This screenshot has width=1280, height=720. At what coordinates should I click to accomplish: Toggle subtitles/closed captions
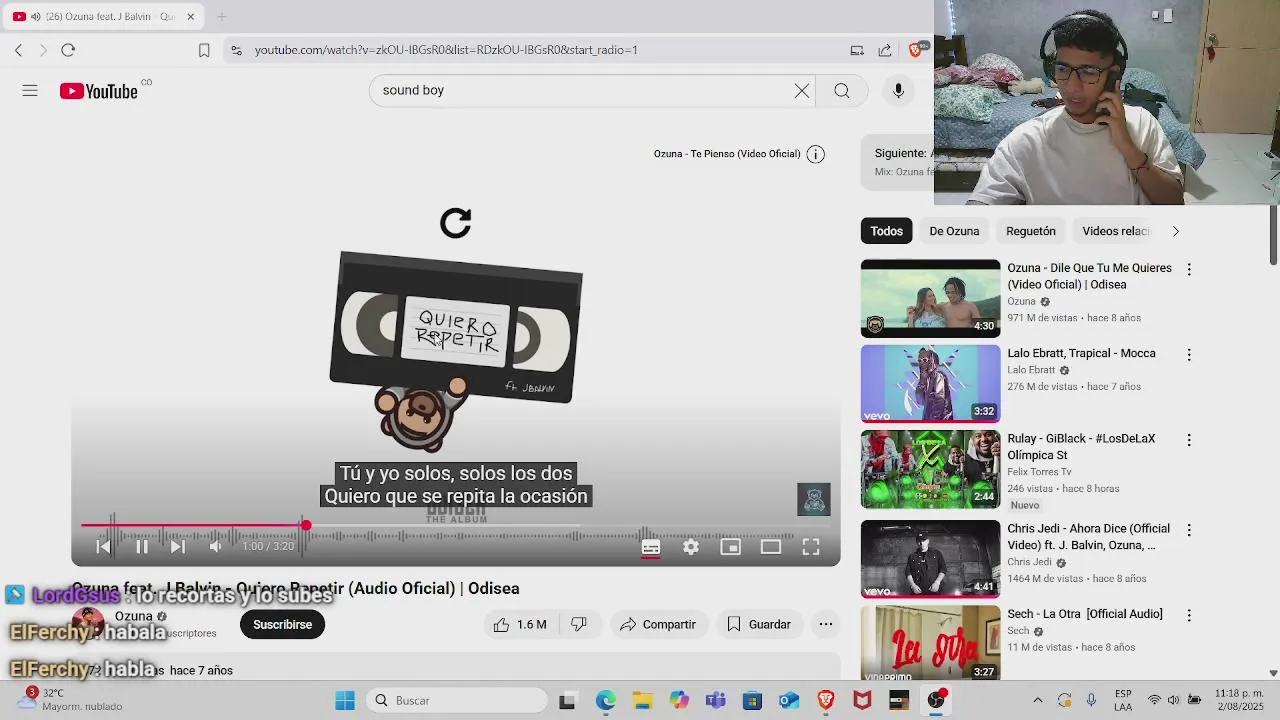point(651,547)
